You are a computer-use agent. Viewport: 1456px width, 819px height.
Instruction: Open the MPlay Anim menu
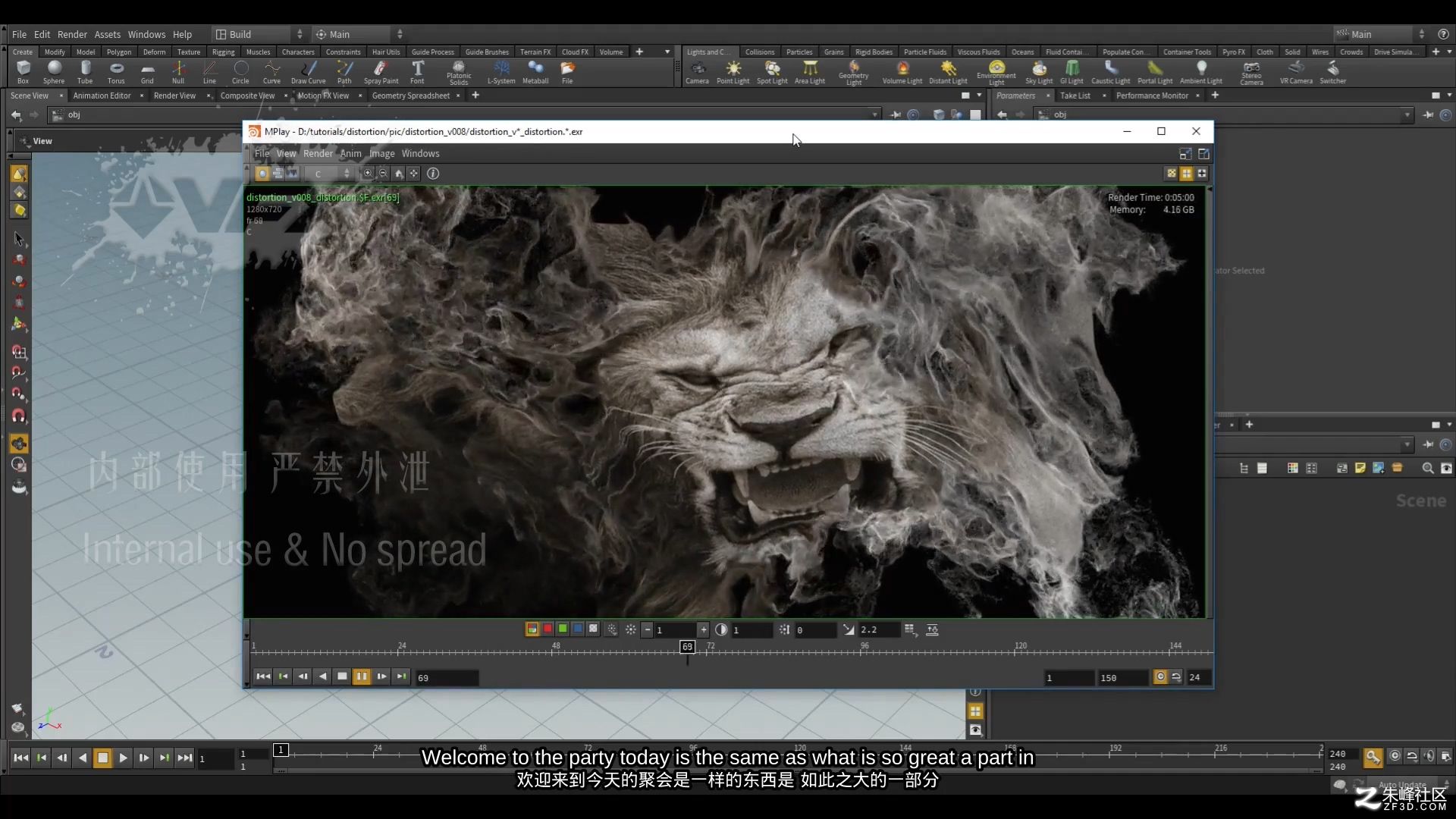[350, 153]
